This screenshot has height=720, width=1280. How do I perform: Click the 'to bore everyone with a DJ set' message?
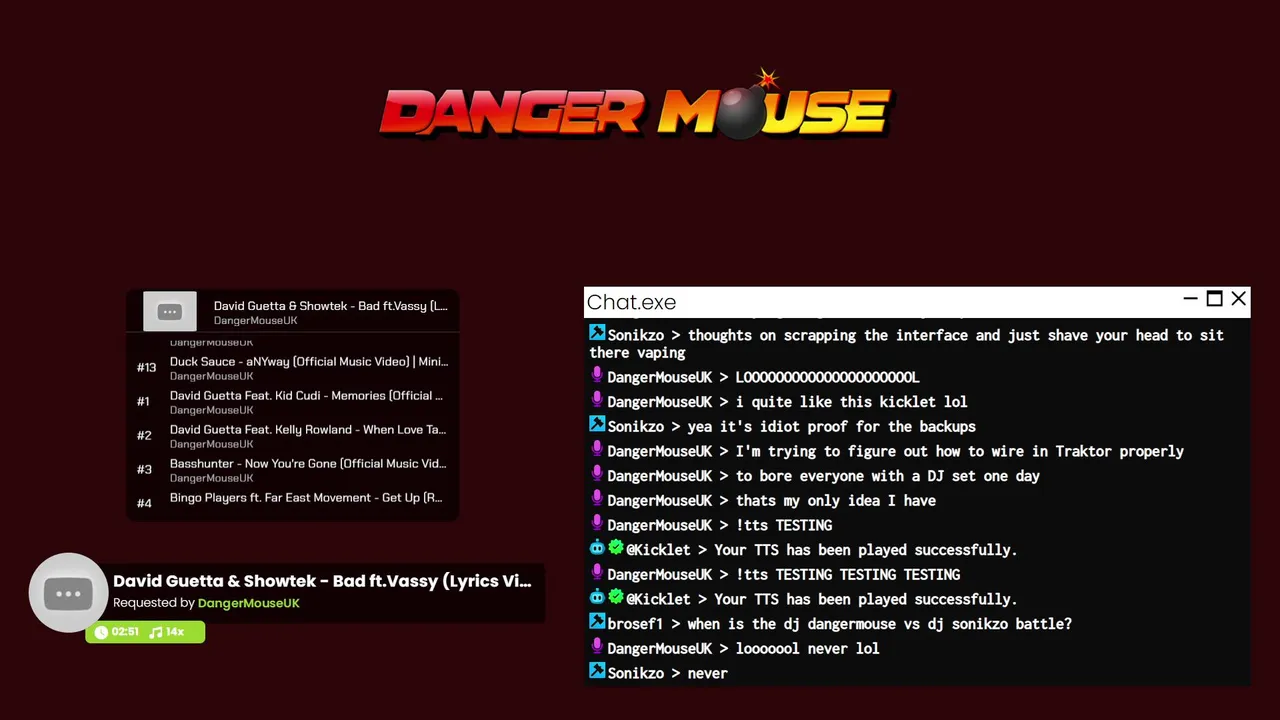(888, 476)
